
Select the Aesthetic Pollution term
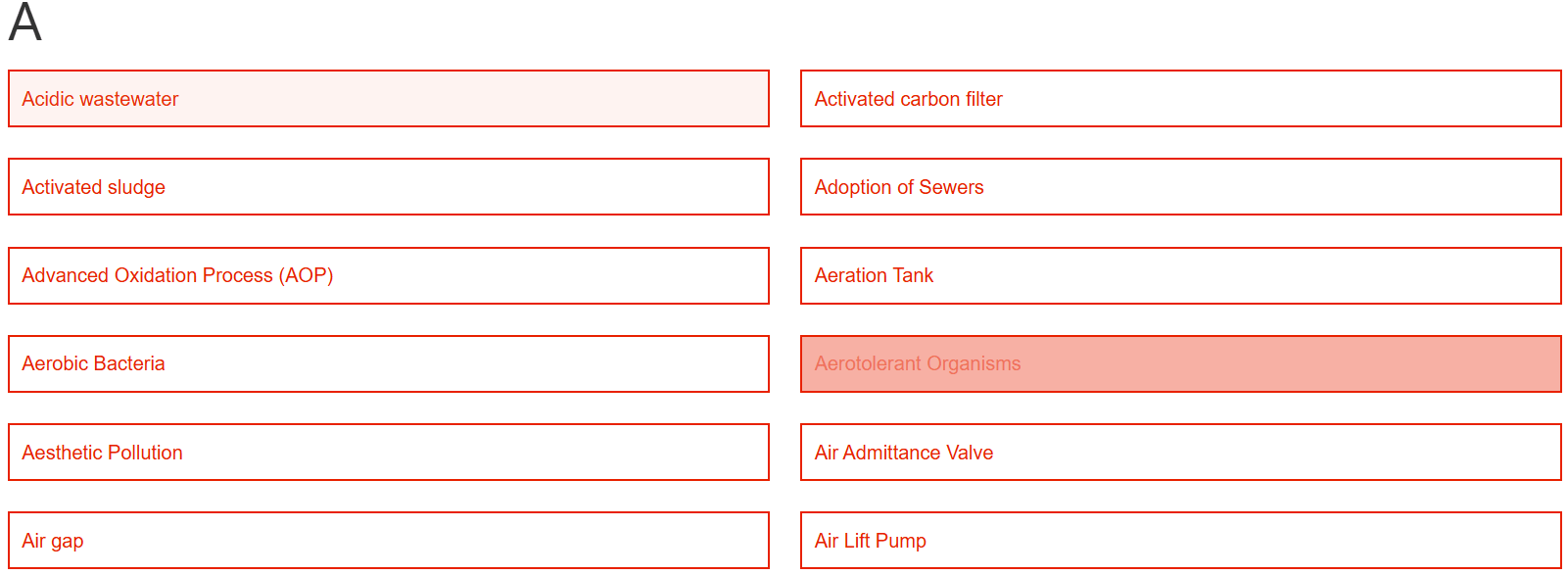pos(389,453)
